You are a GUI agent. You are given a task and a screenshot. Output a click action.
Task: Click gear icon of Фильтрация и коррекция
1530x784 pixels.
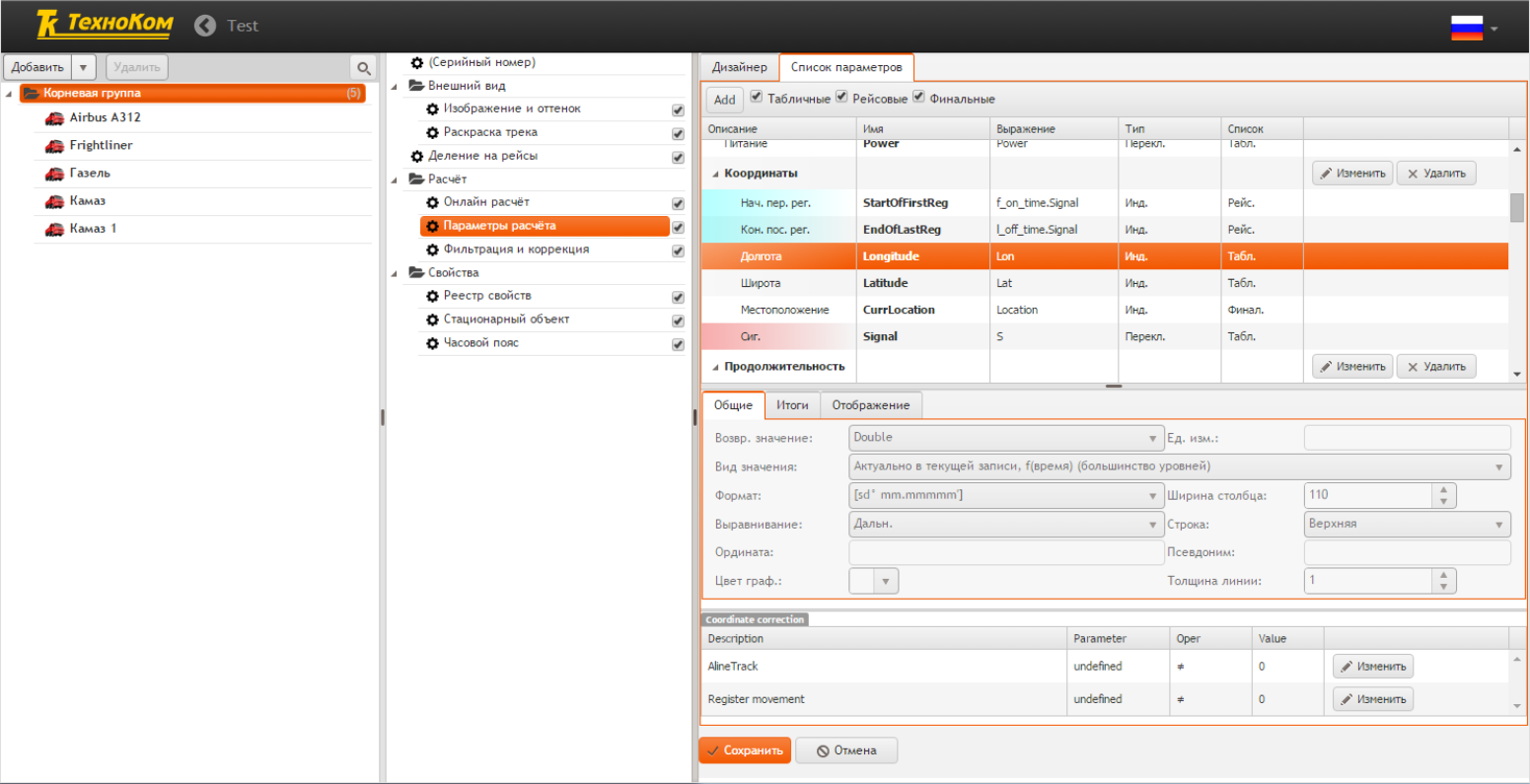[x=432, y=249]
